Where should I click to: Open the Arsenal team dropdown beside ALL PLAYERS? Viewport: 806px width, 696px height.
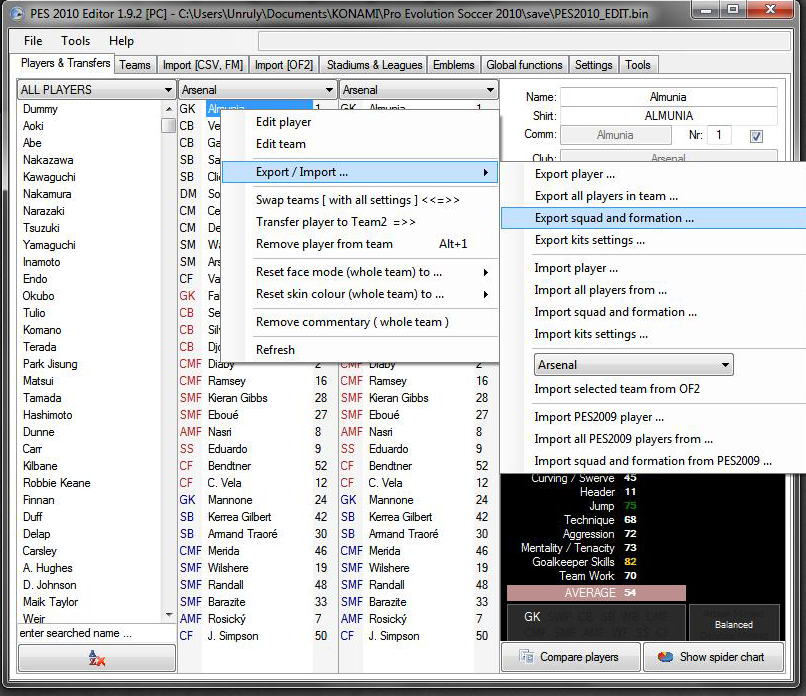pyautogui.click(x=257, y=90)
